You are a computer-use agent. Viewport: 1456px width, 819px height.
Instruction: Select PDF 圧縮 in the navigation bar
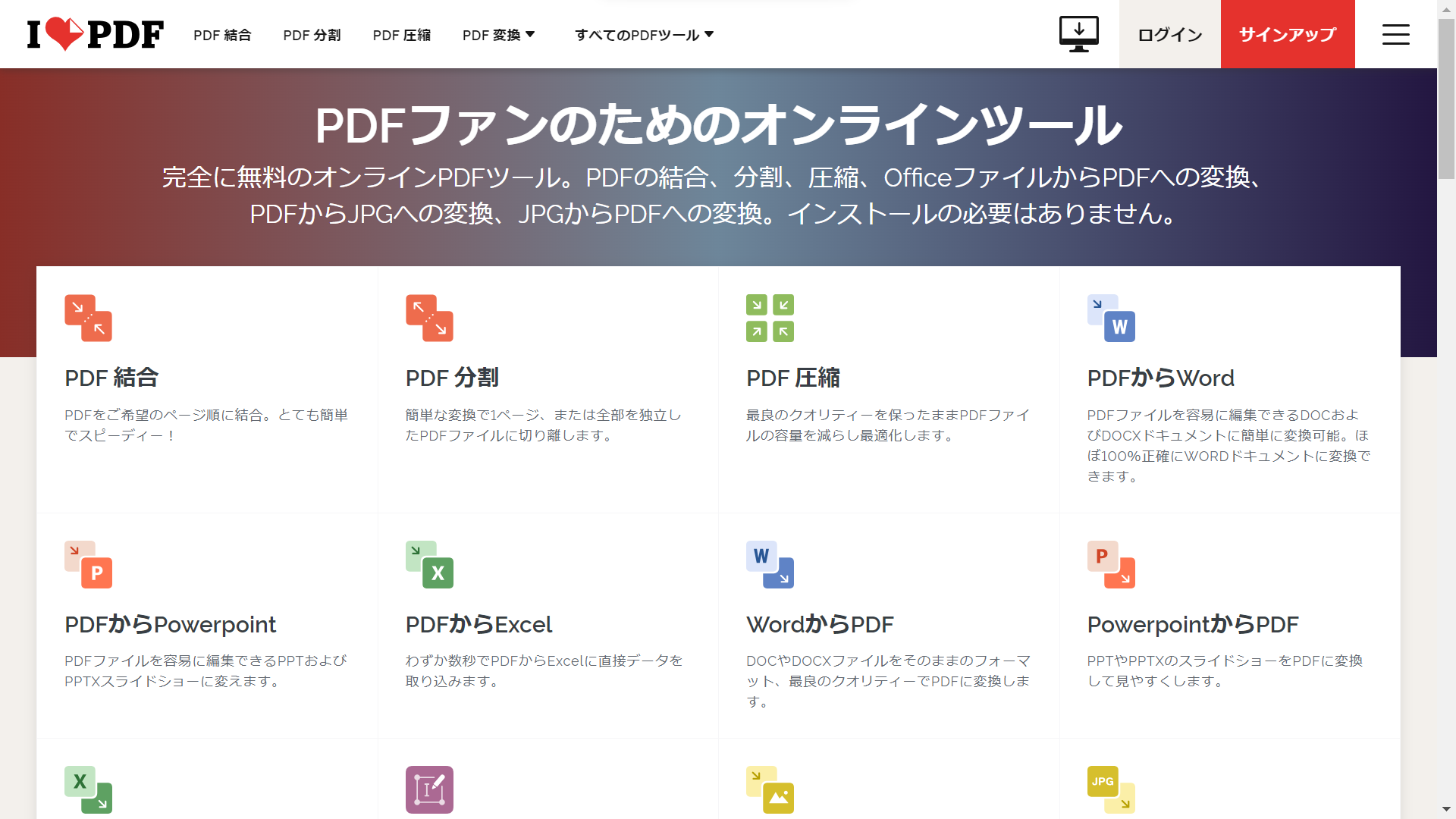point(401,34)
